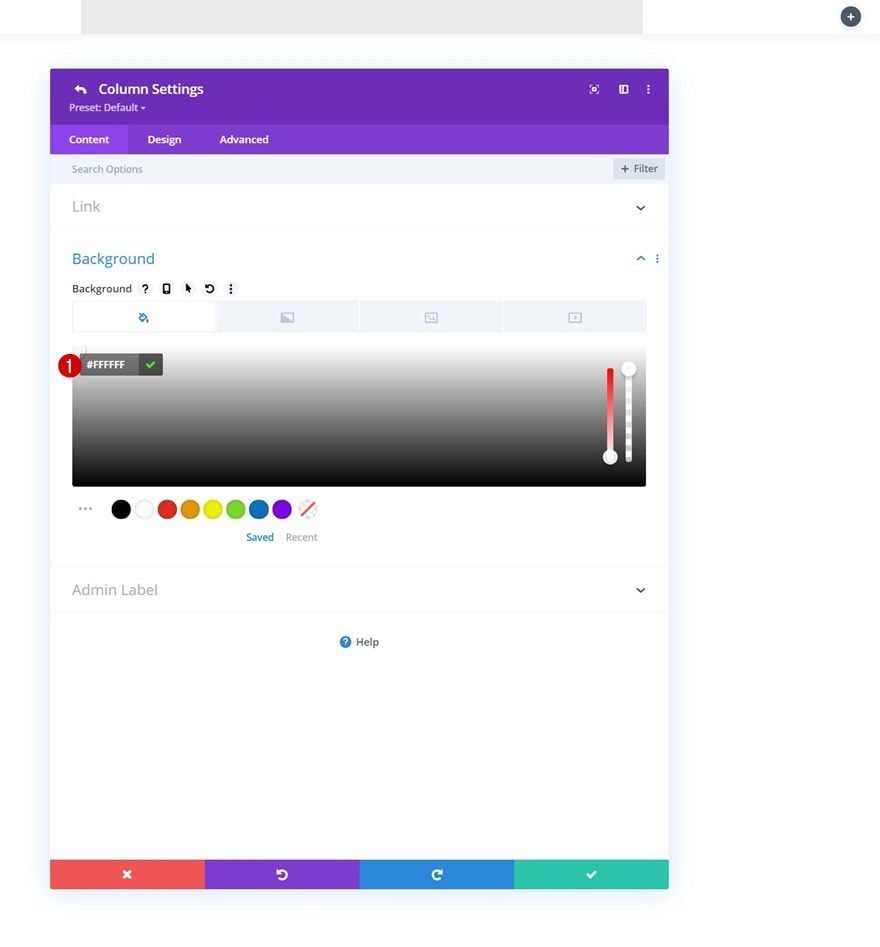This screenshot has height=947, width=880.
Task: Reset Background with the undo arrow icon
Action: (x=210, y=289)
